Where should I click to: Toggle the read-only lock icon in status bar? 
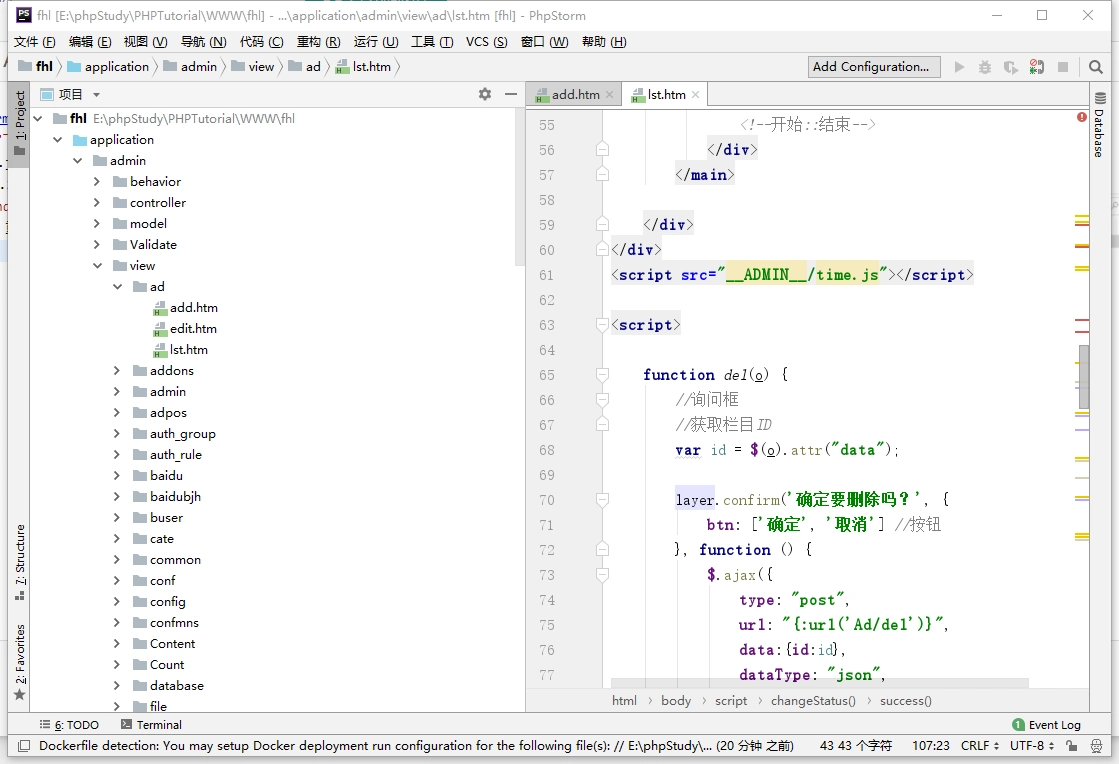click(1071, 746)
